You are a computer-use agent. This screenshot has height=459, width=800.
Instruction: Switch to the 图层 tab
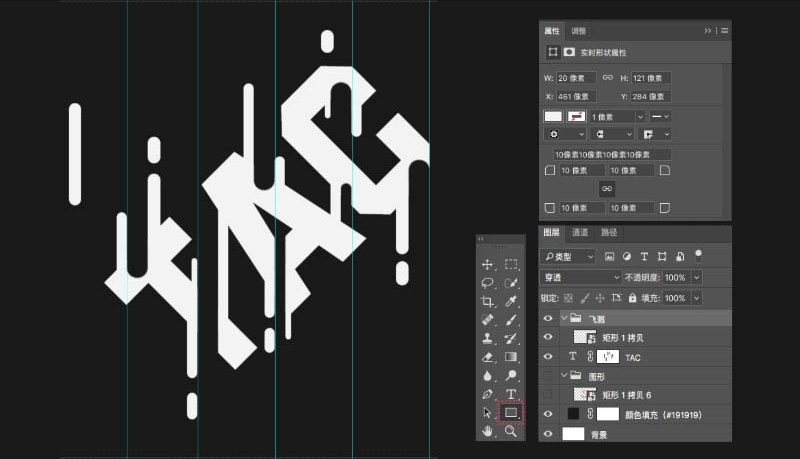pyautogui.click(x=551, y=233)
